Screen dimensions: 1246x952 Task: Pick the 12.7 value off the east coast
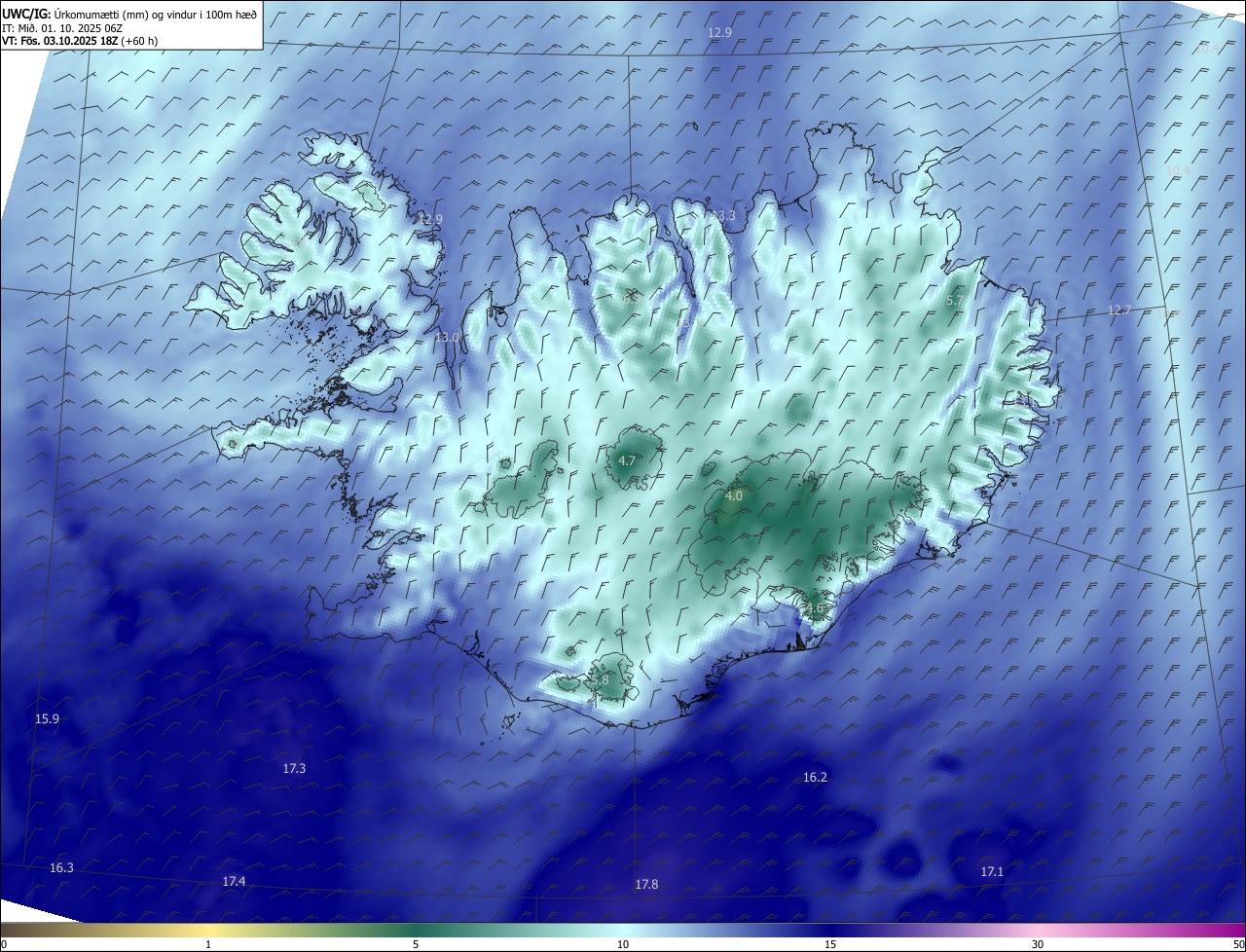point(1119,311)
